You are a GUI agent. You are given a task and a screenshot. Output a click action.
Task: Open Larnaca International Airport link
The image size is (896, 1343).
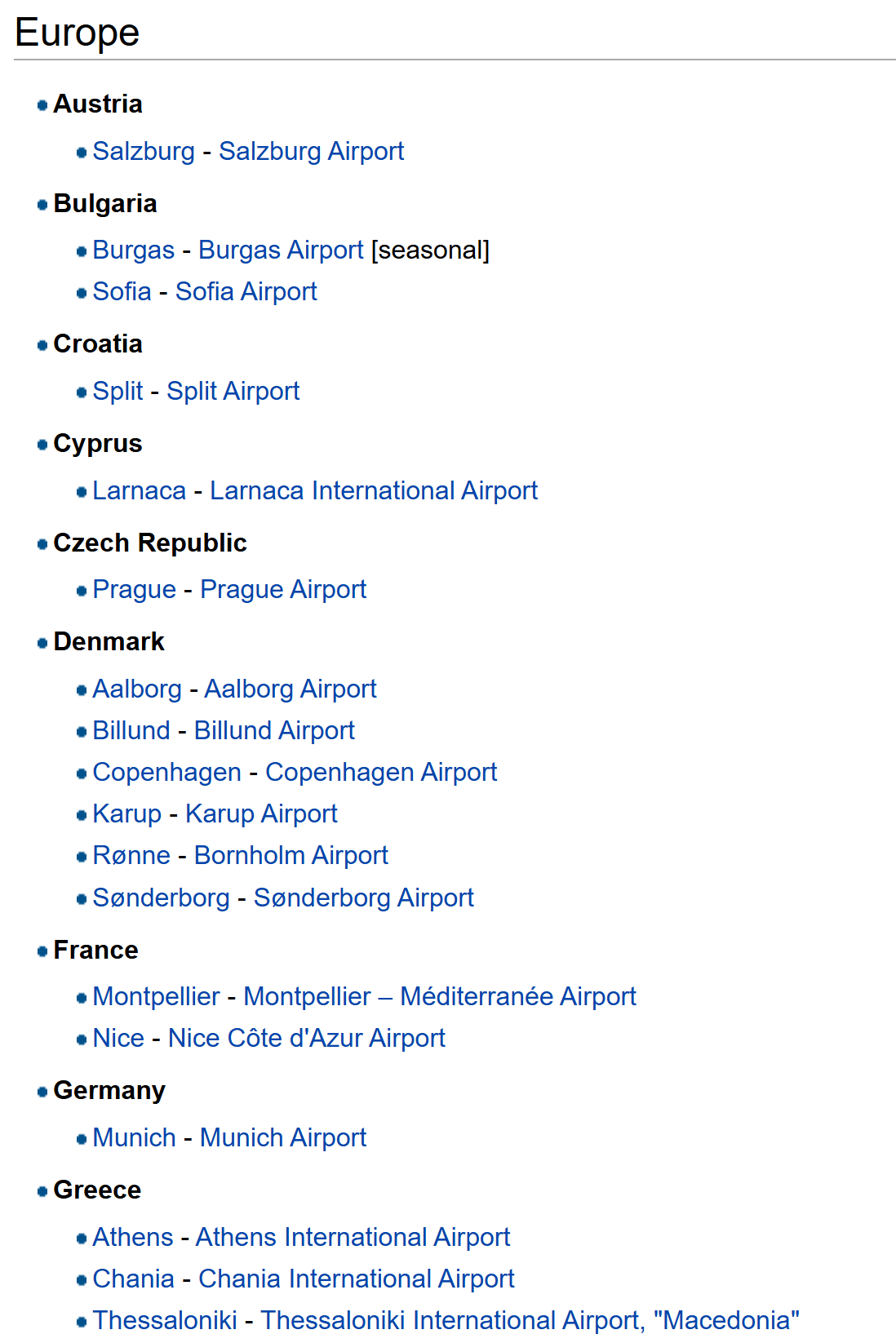[373, 491]
